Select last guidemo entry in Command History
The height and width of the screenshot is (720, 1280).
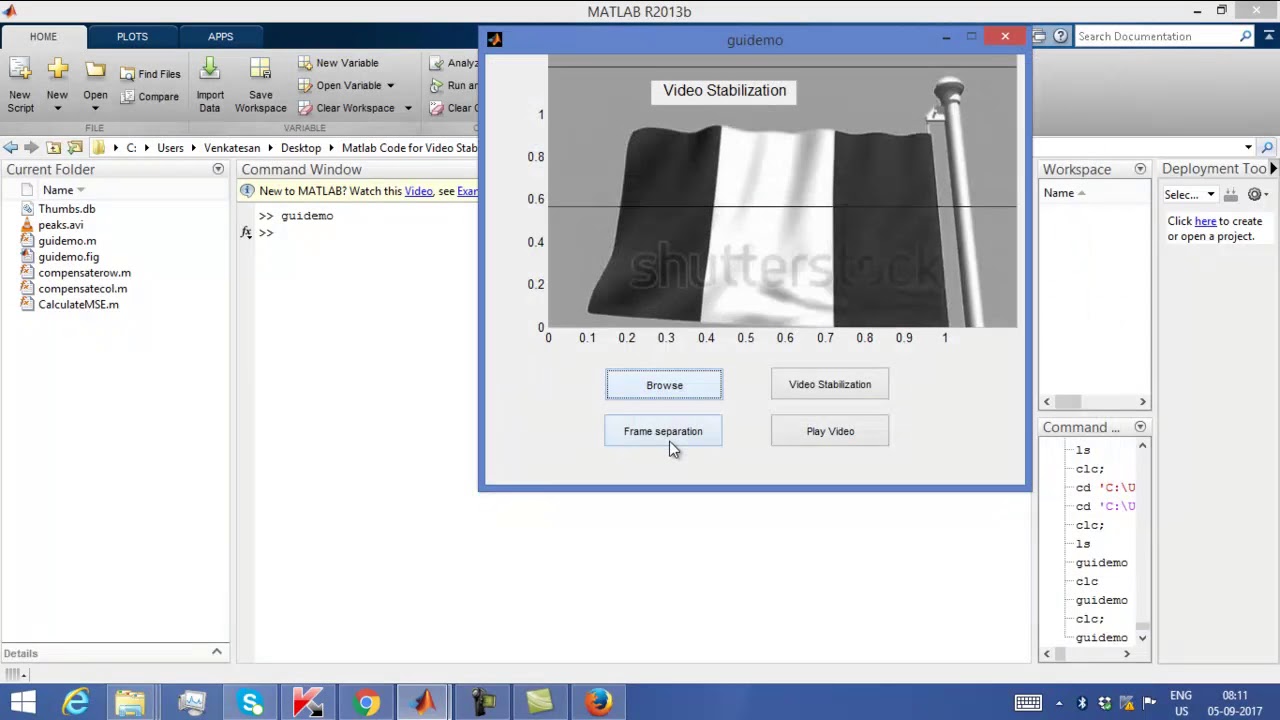[x=1101, y=638]
